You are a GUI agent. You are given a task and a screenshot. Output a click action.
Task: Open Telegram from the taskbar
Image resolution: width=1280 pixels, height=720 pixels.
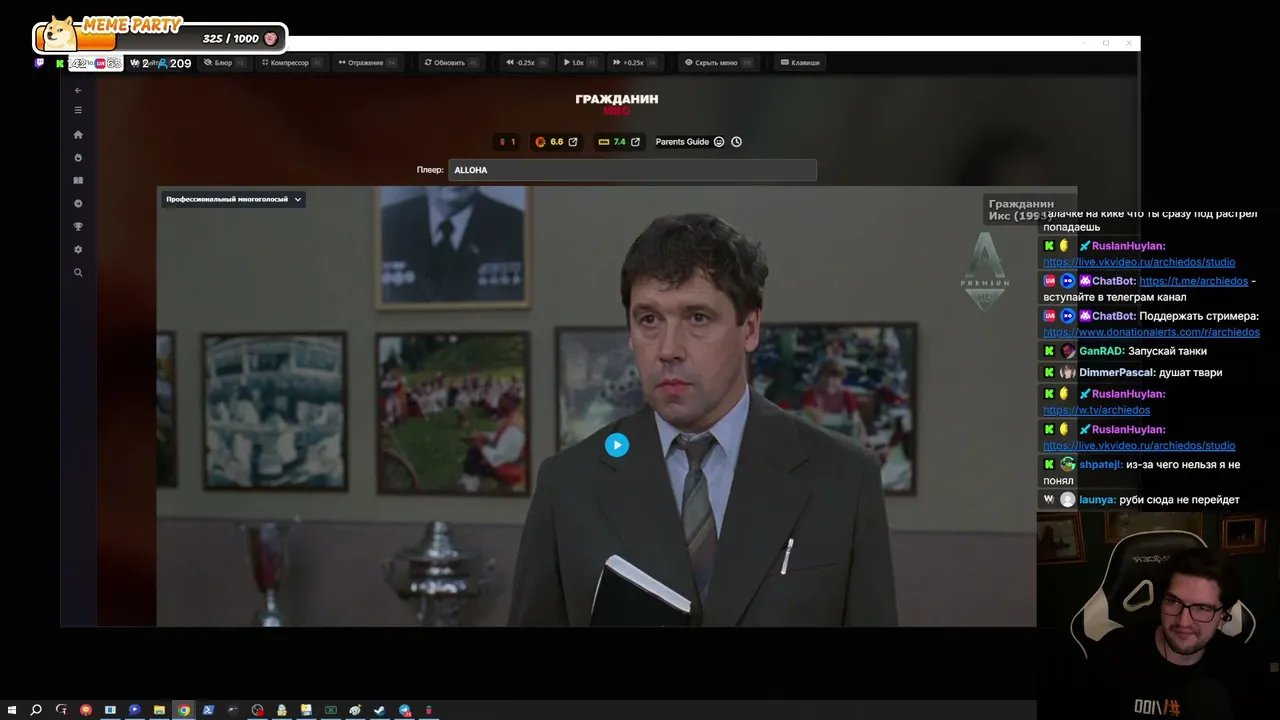[x=405, y=710]
